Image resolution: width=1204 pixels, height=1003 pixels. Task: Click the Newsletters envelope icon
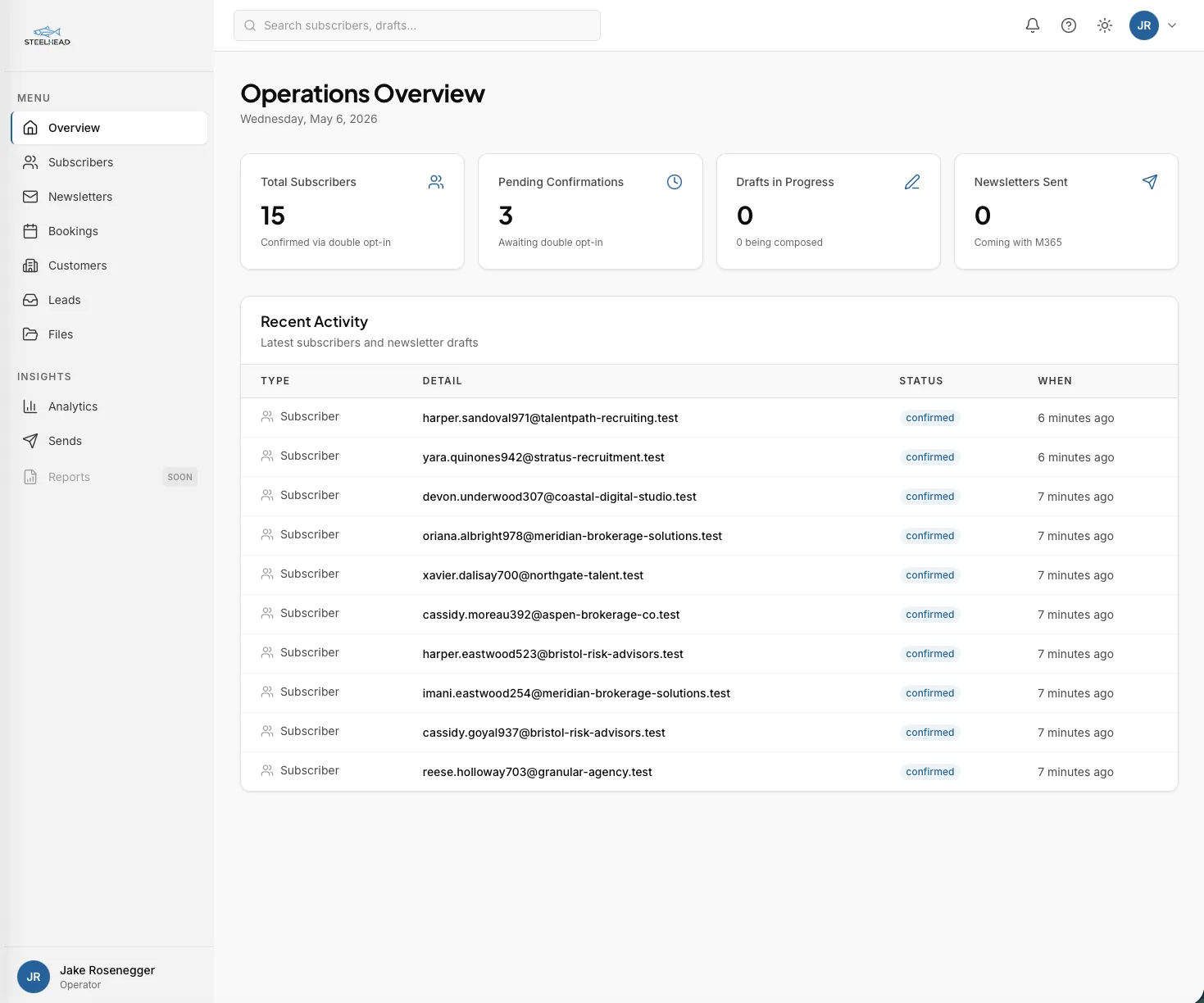[30, 197]
